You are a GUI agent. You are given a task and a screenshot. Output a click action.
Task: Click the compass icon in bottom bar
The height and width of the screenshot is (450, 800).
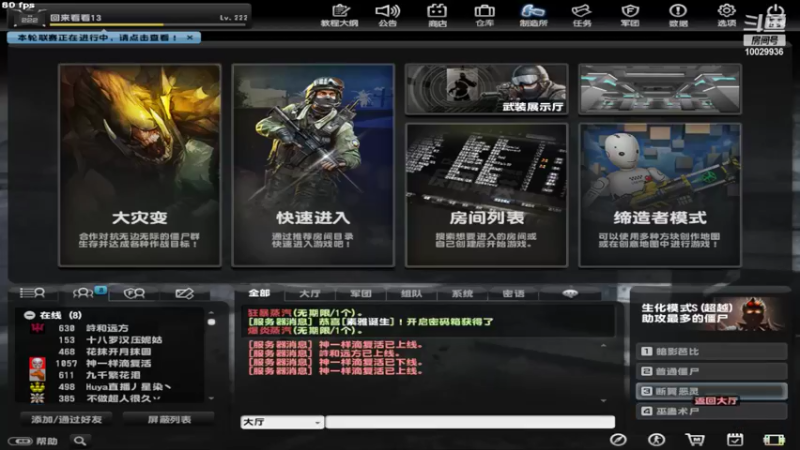618,439
